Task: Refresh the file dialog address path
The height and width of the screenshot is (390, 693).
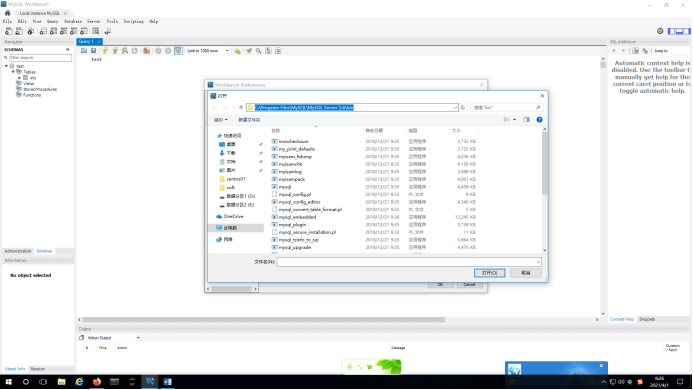Action: 463,107
